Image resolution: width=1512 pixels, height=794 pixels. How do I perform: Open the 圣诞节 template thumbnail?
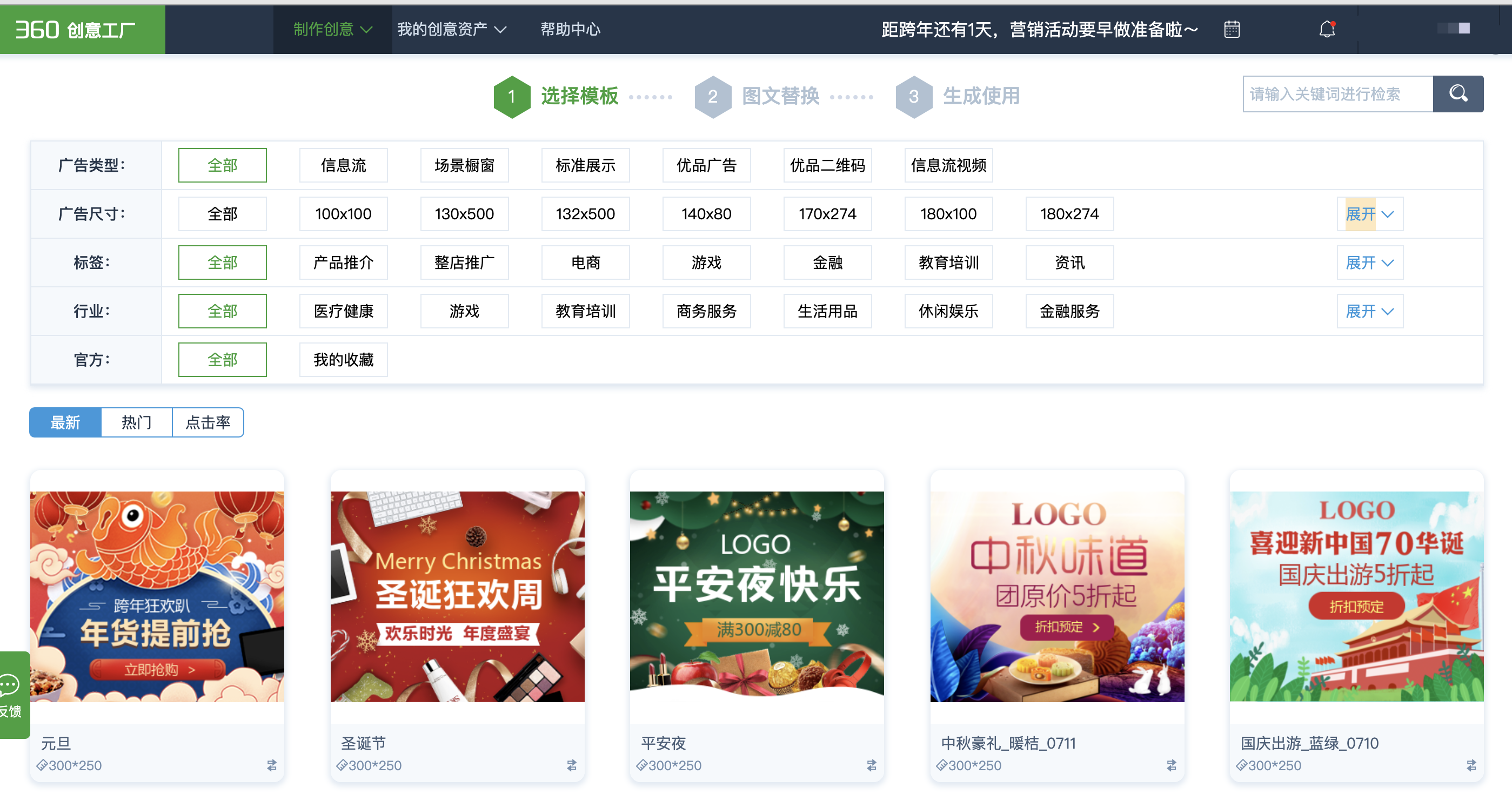pyautogui.click(x=457, y=597)
